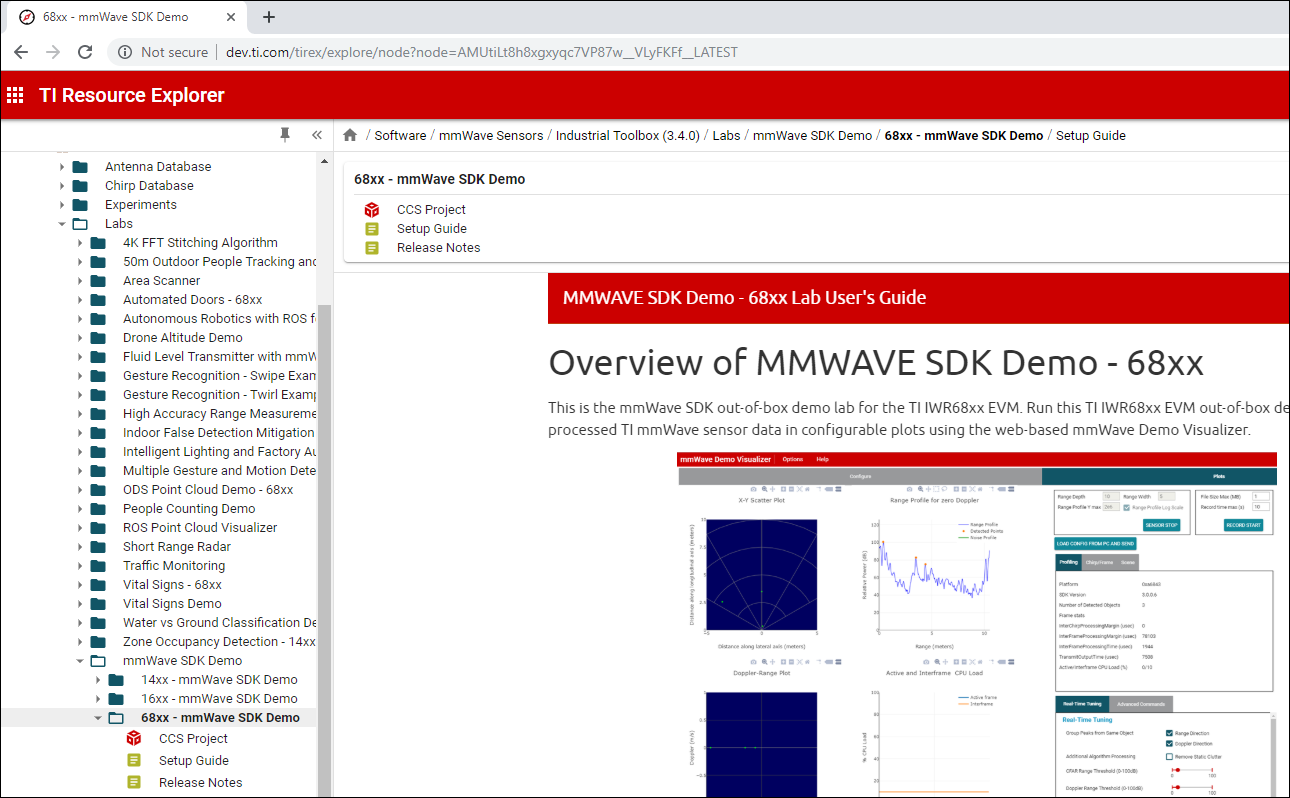Select High Accuracy Range Measurement in the tree
This screenshot has width=1290, height=798.
pyautogui.click(x=220, y=414)
